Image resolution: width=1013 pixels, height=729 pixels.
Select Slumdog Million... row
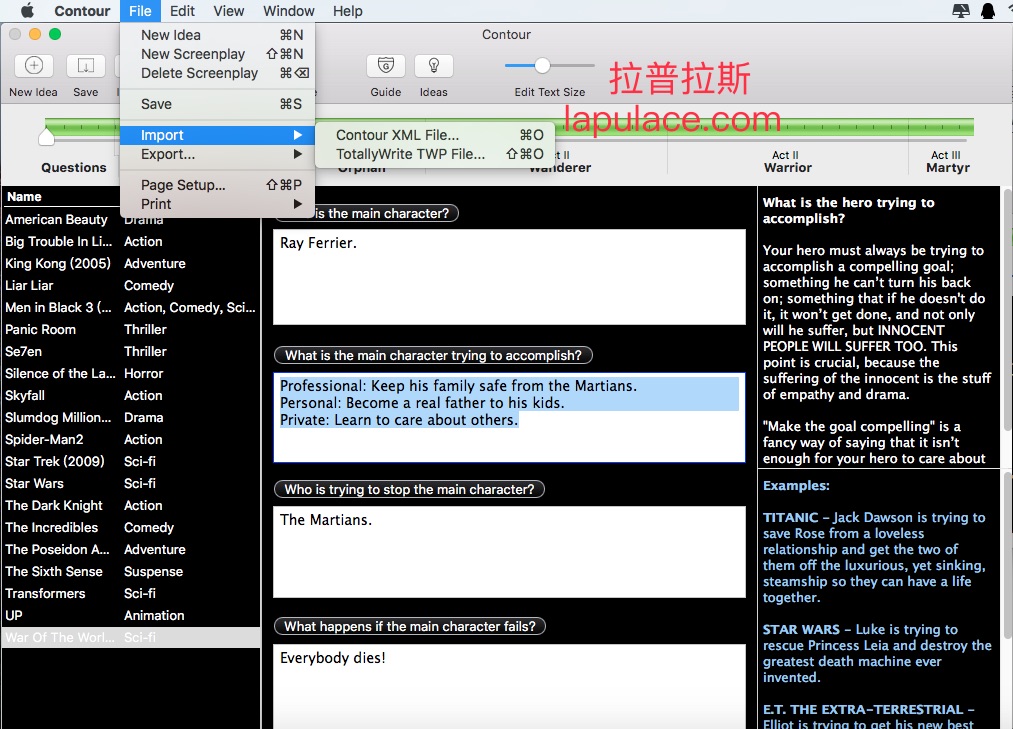pos(131,417)
